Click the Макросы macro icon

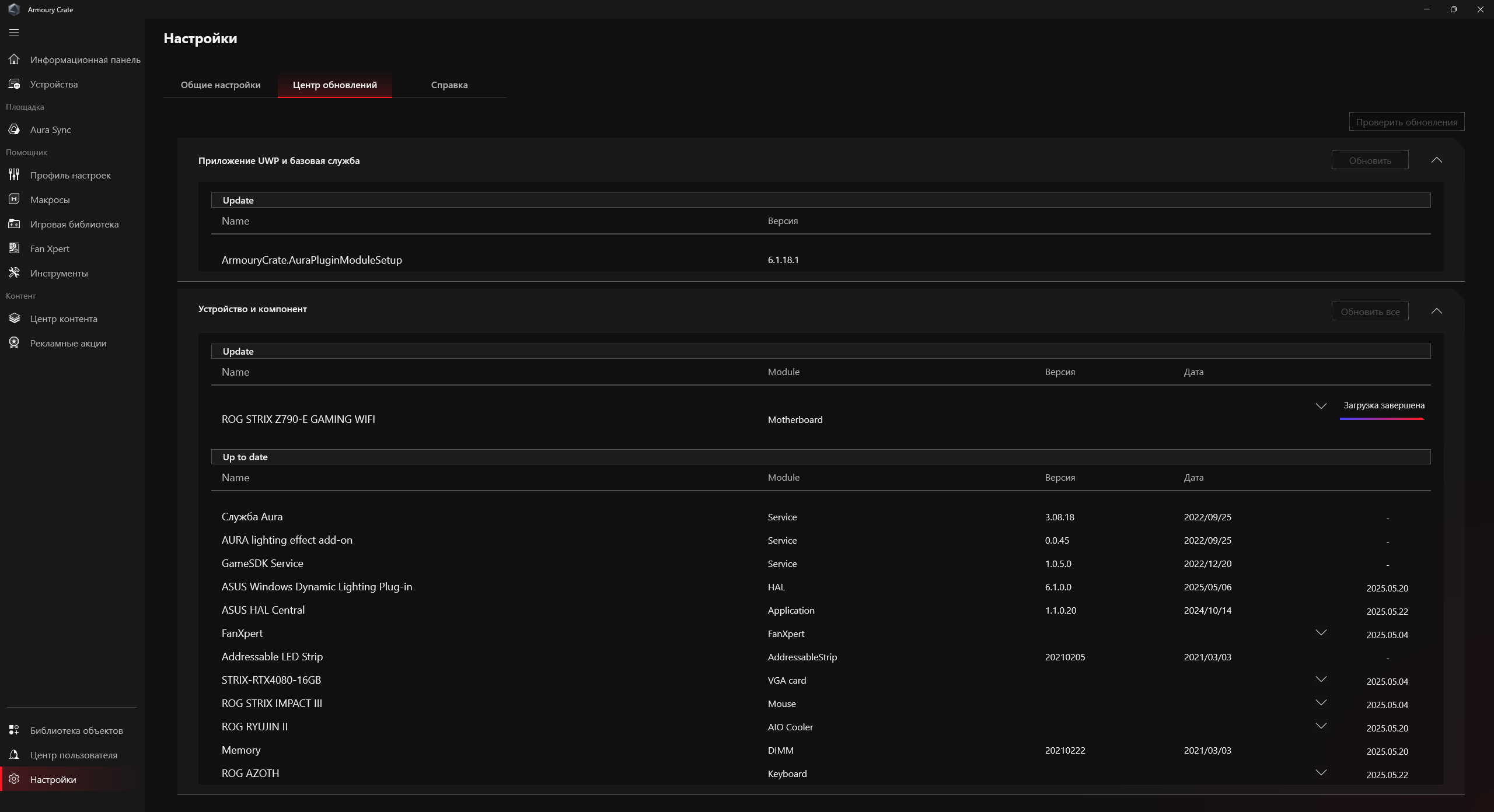coord(14,199)
